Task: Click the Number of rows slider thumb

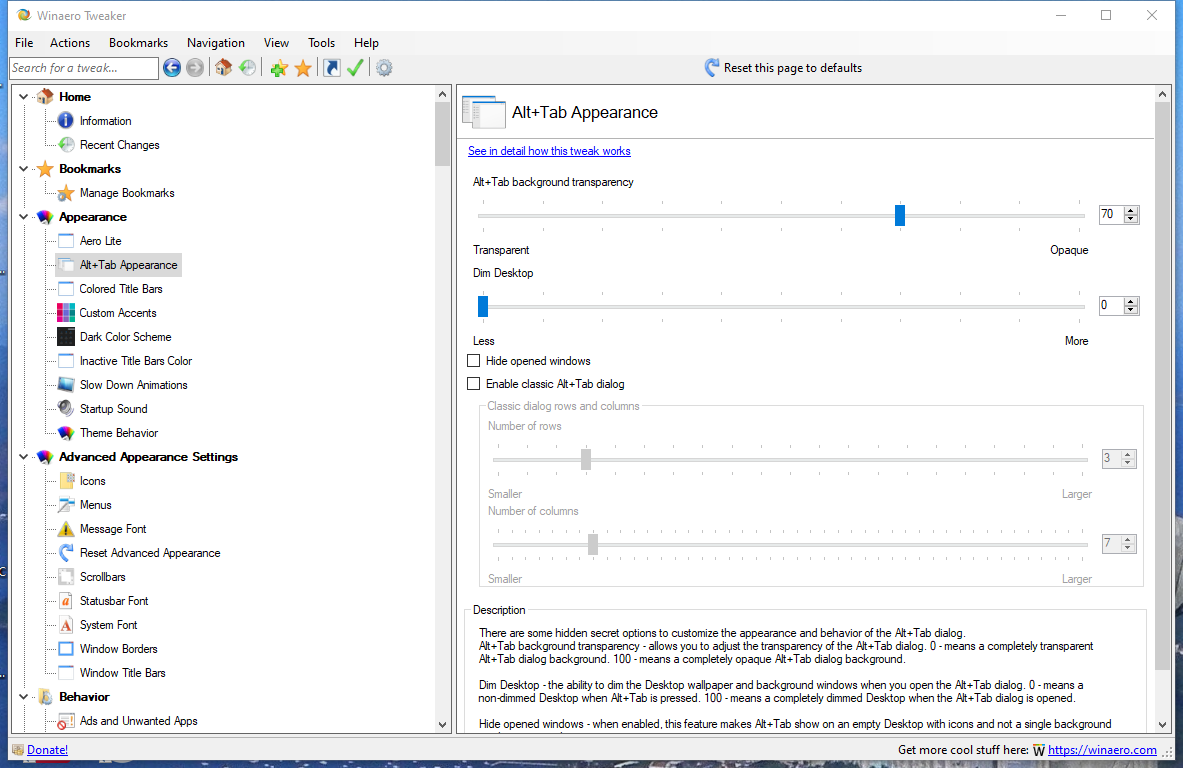Action: pos(585,459)
